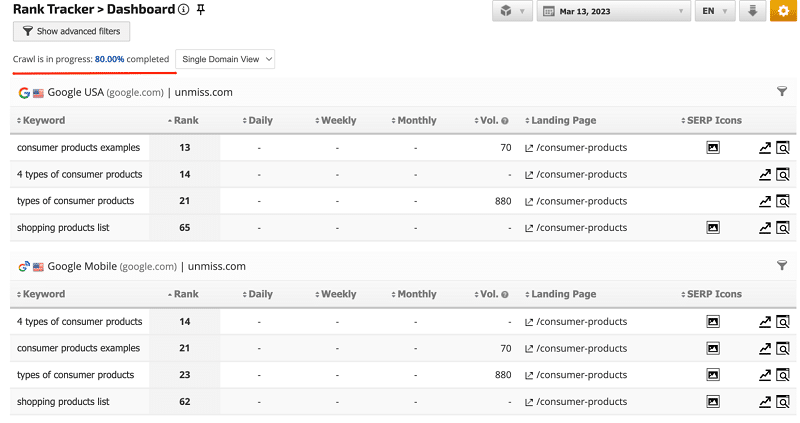Image resolution: width=800 pixels, height=423 pixels.
Task: Sort Google USA table by Vol.
Action: [486, 120]
